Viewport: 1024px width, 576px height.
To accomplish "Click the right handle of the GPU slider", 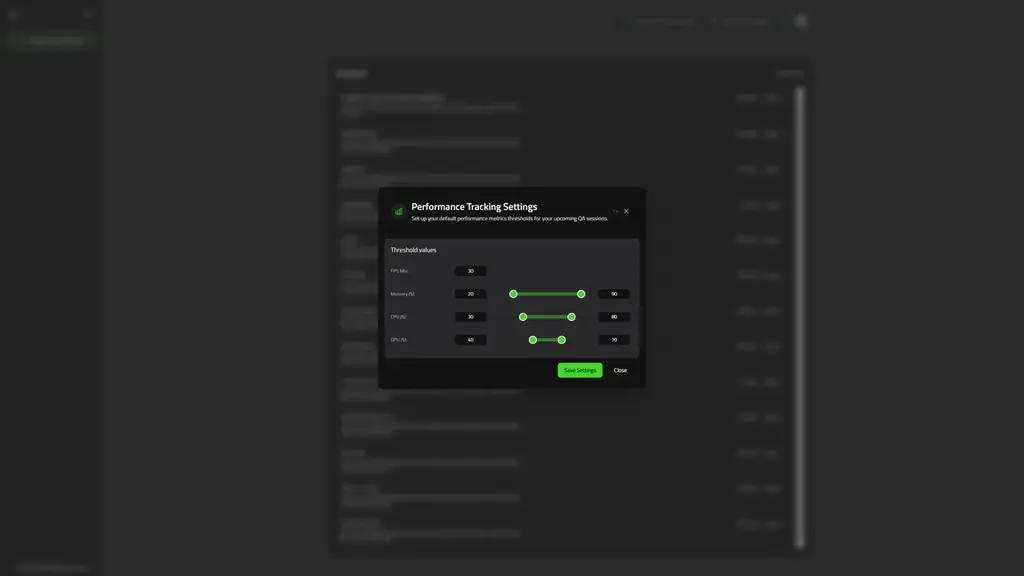I will point(561,339).
